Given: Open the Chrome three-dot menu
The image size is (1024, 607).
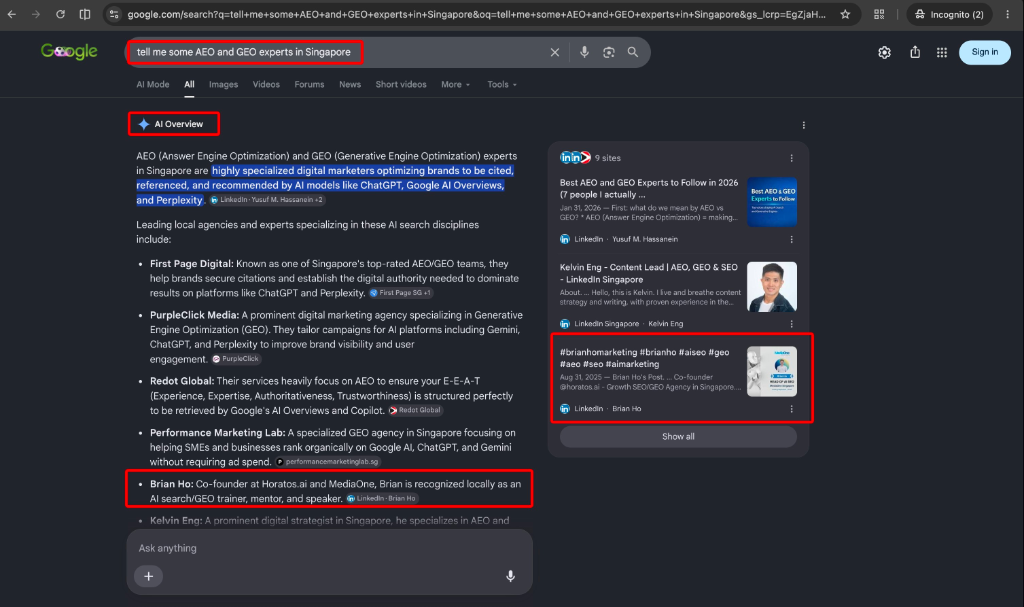Looking at the screenshot, I should (1008, 14).
